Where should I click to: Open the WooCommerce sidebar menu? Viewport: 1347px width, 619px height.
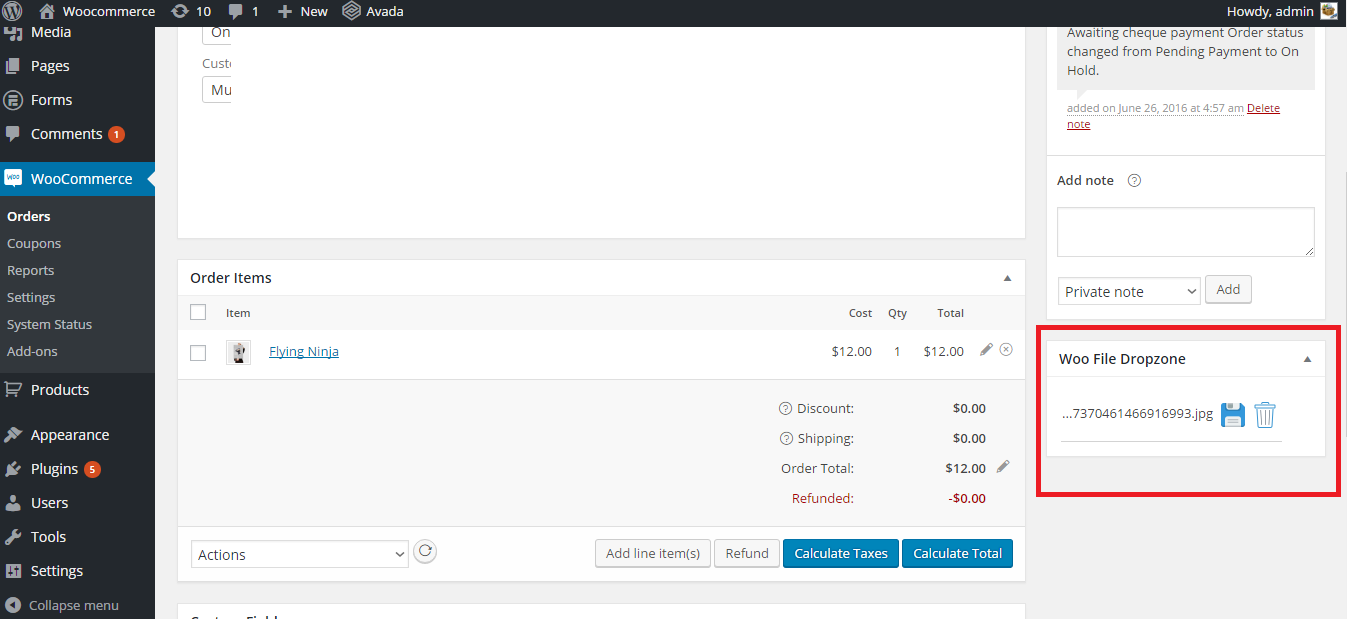click(77, 179)
